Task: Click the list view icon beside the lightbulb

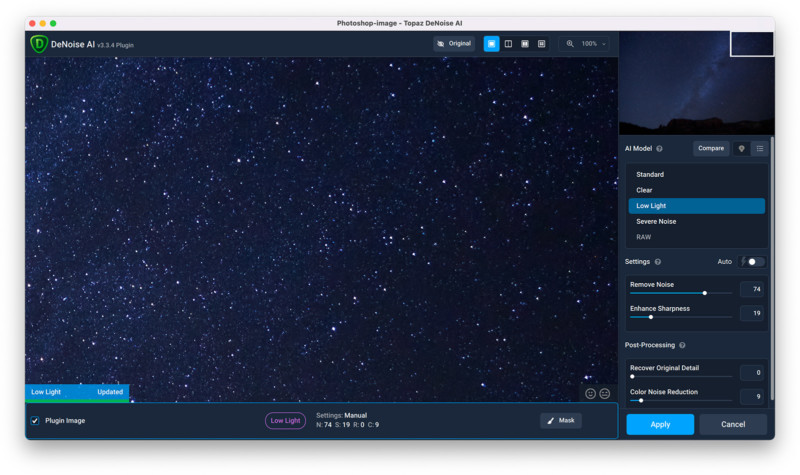Action: [x=759, y=148]
